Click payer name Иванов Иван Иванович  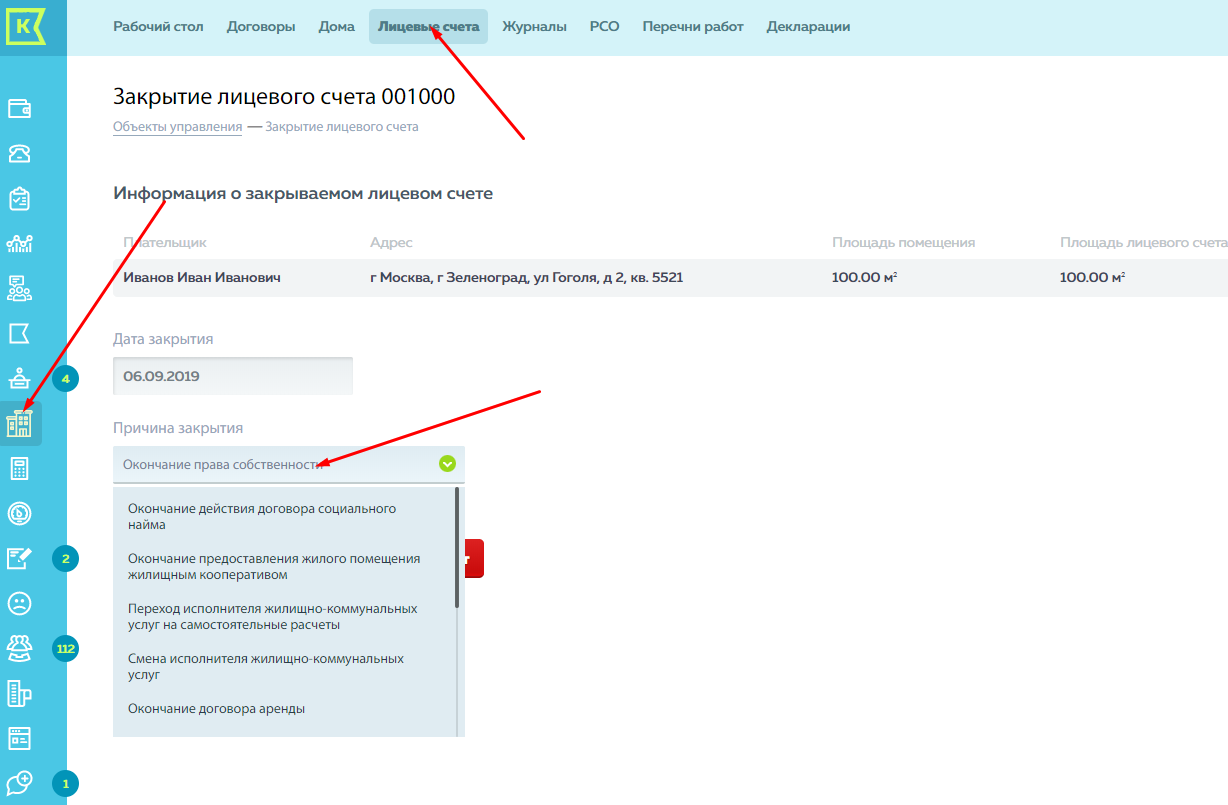tap(202, 277)
